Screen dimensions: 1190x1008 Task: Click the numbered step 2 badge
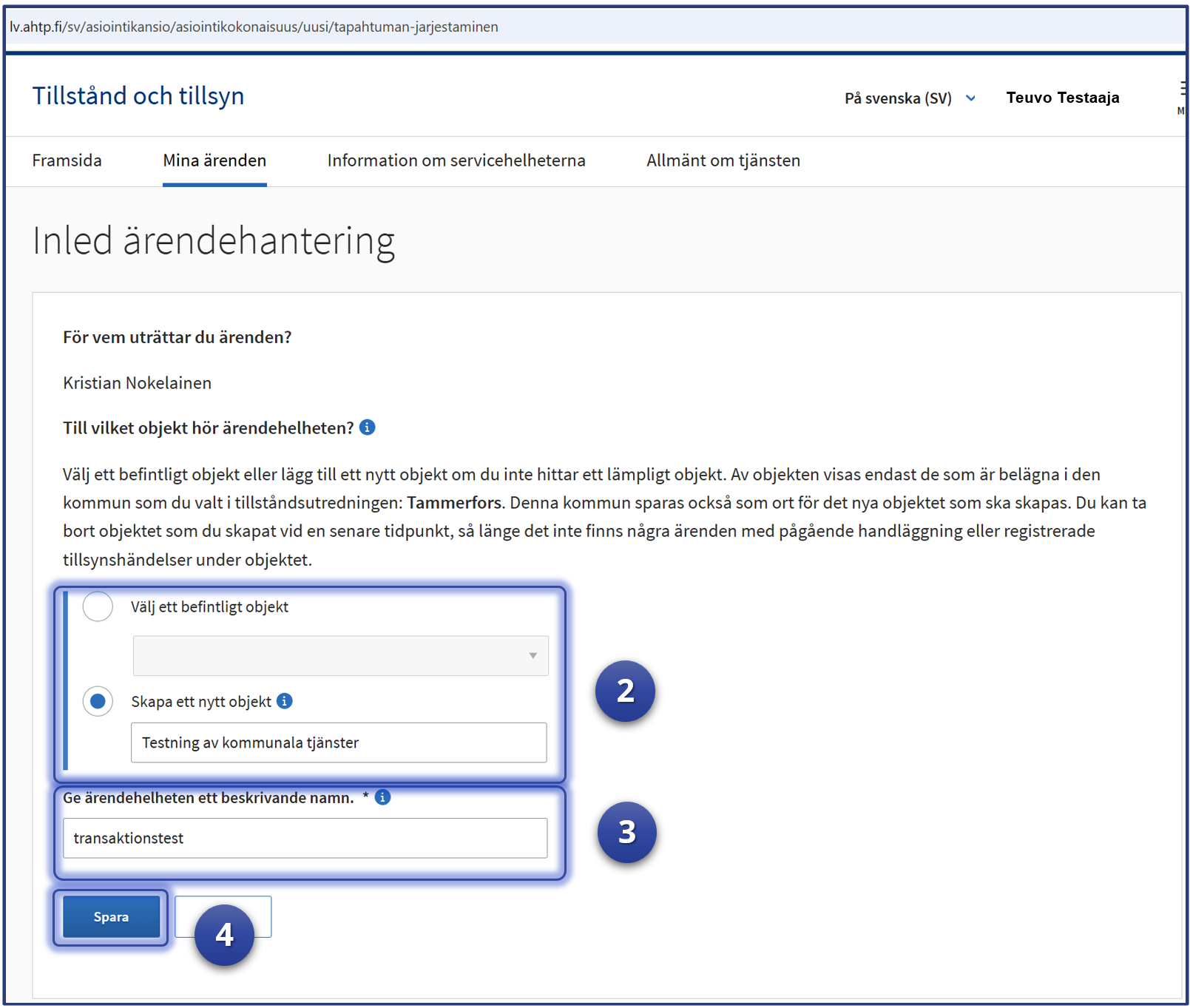[x=625, y=691]
